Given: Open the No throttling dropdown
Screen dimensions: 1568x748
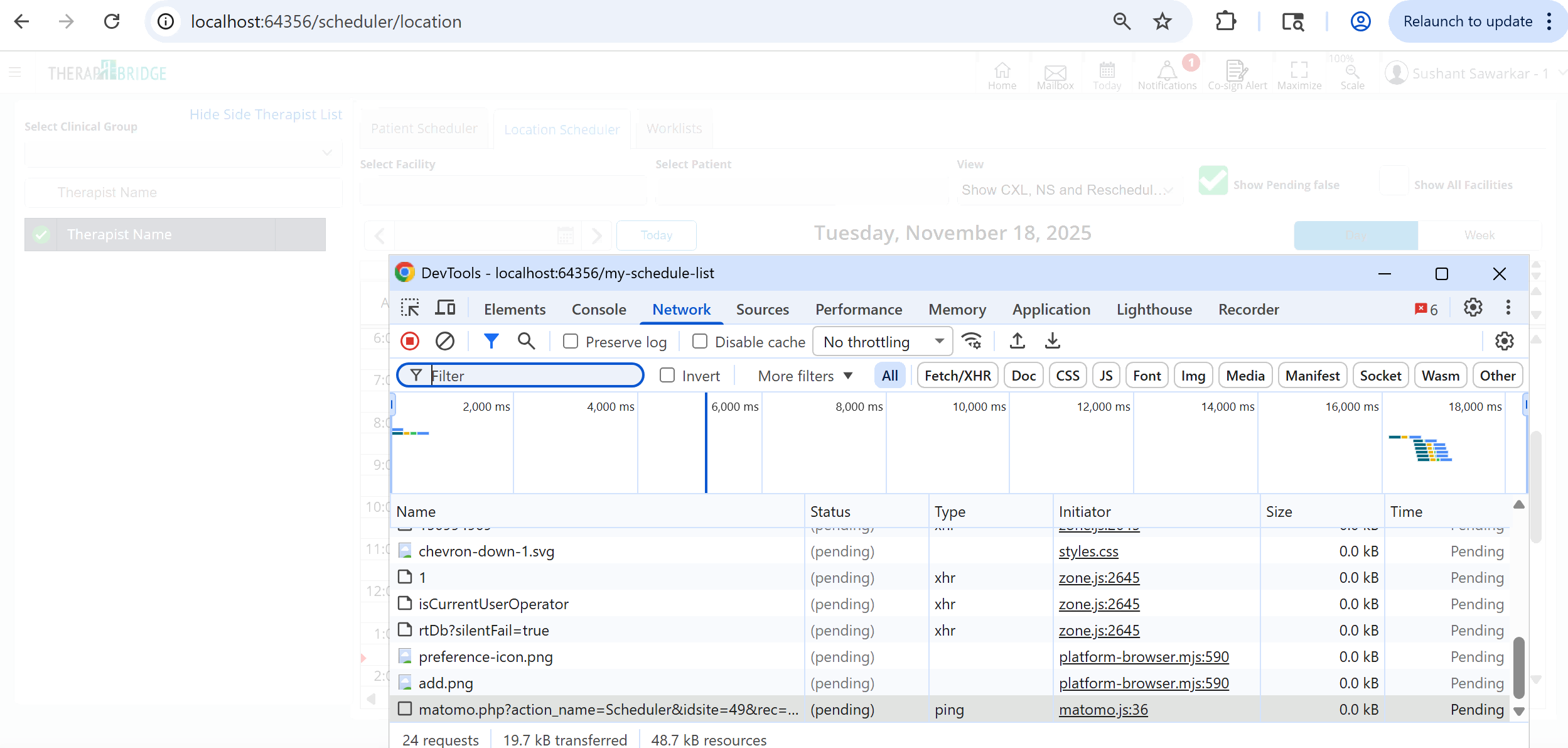Looking at the screenshot, I should (882, 342).
